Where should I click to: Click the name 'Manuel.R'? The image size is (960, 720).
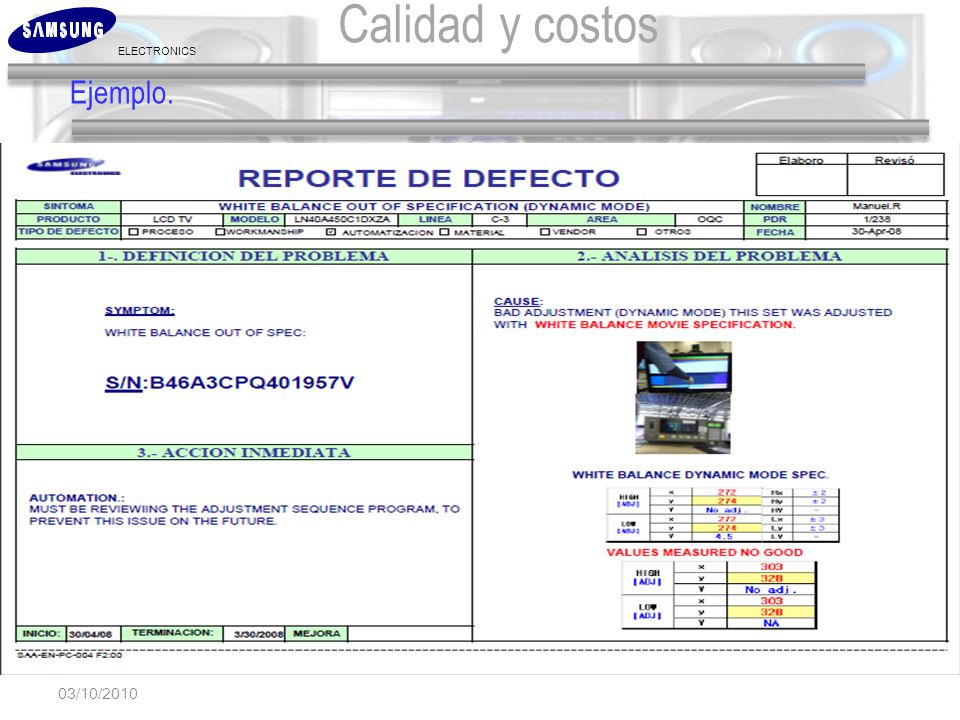[876, 206]
